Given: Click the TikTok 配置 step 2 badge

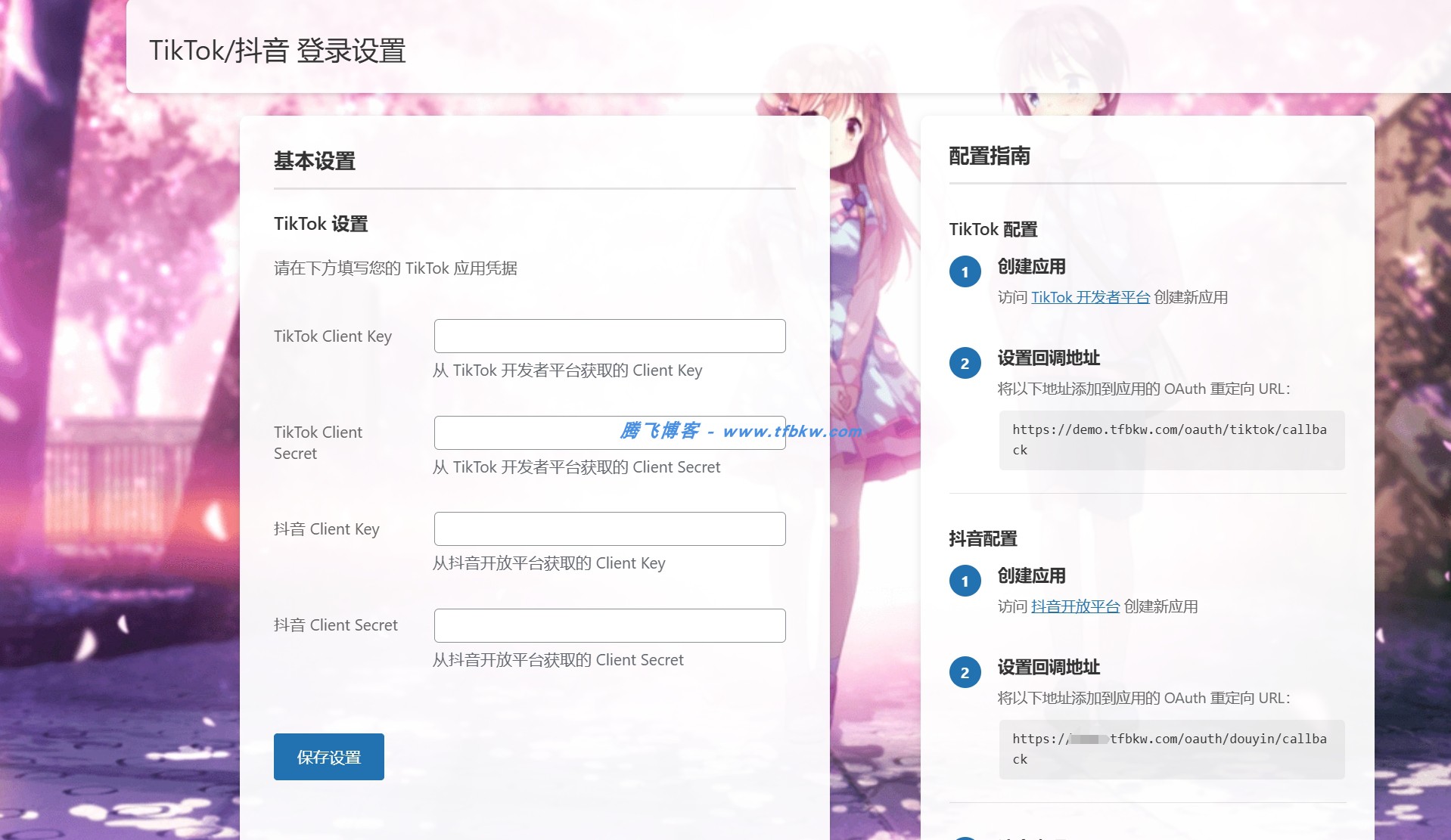Looking at the screenshot, I should (x=965, y=363).
